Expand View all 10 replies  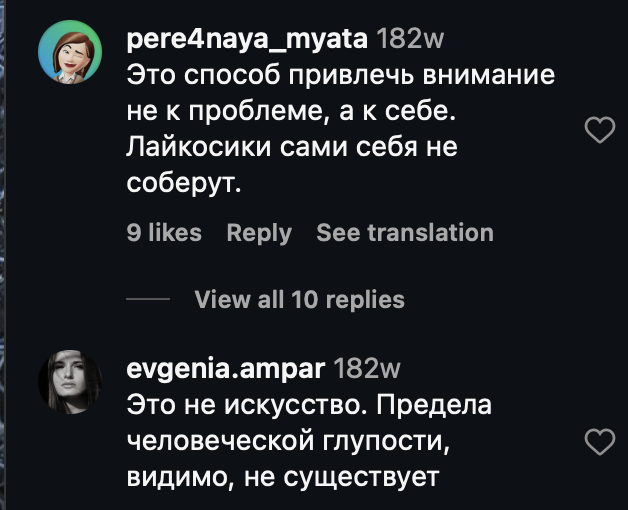(x=299, y=299)
